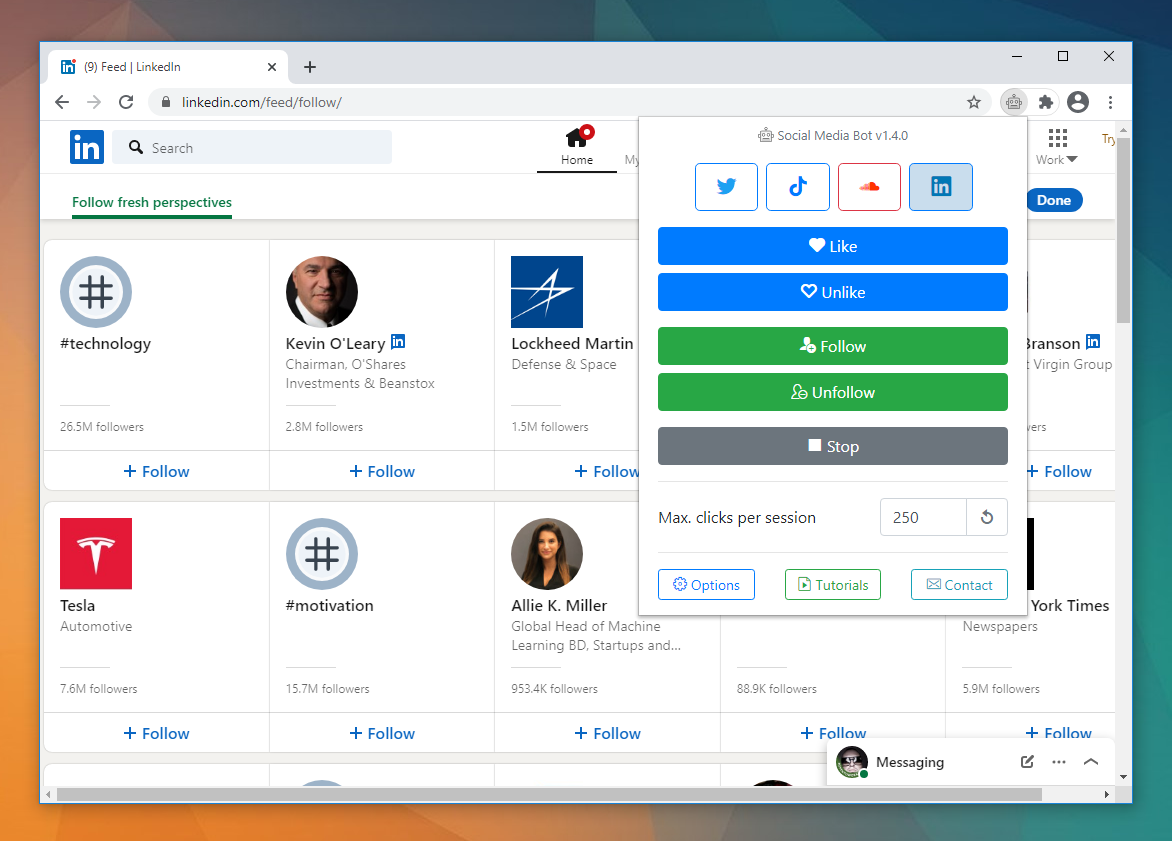1172x841 pixels.
Task: Open the Tesla name link
Action: coord(78,606)
